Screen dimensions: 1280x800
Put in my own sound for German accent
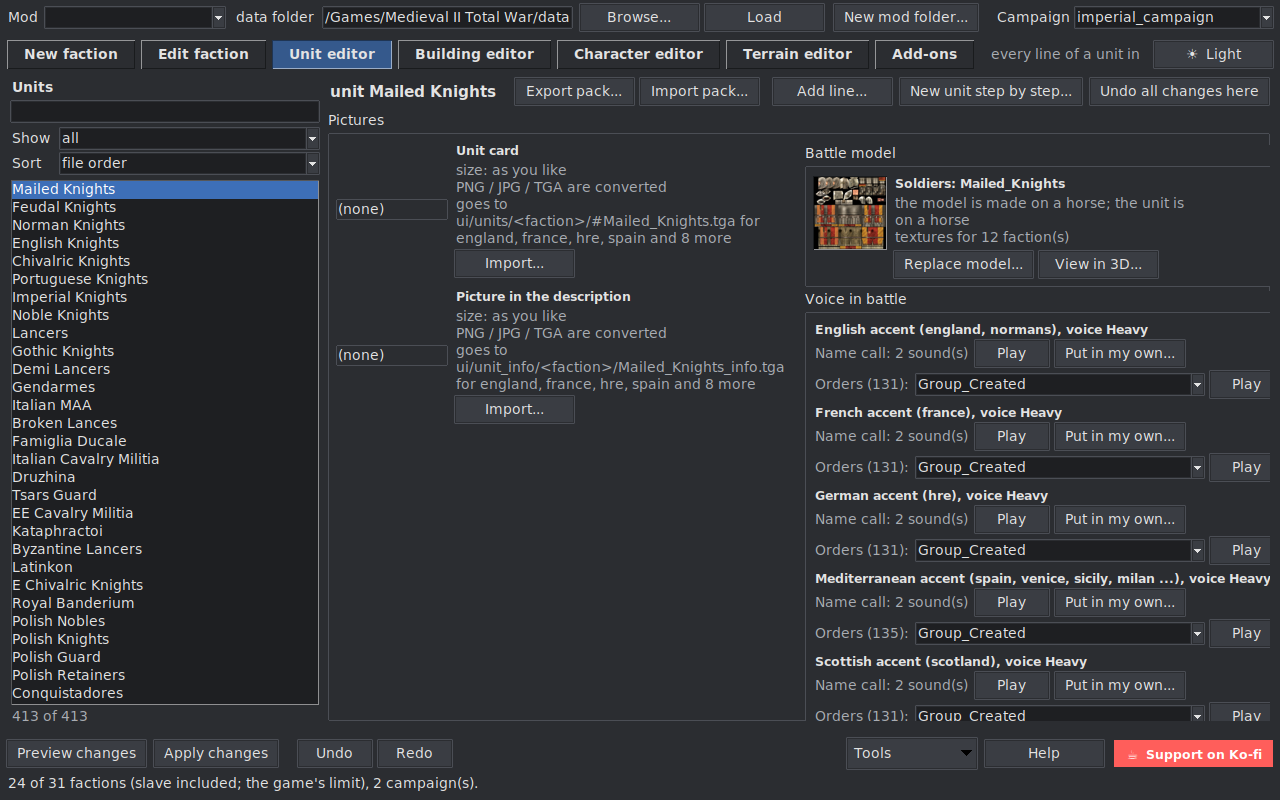1120,519
